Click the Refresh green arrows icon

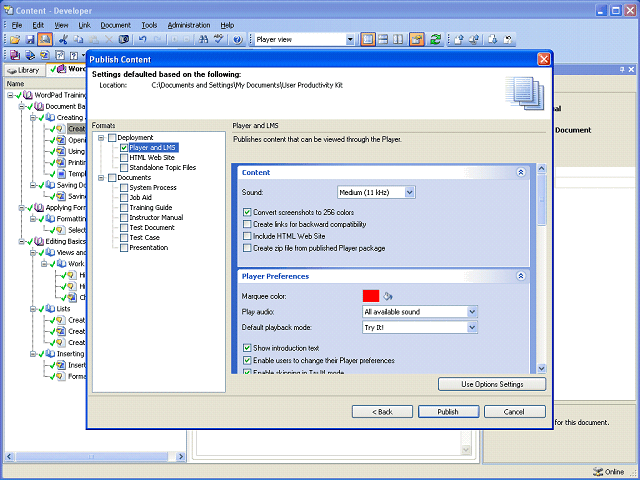tap(435, 40)
